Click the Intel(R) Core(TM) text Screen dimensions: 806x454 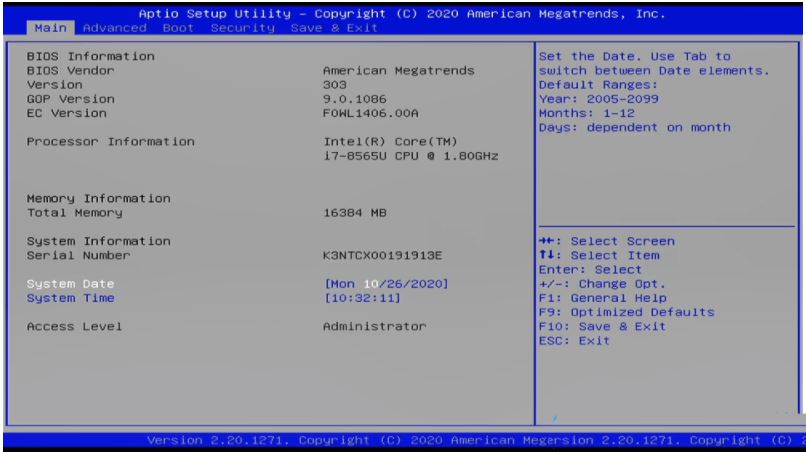pyautogui.click(x=390, y=141)
